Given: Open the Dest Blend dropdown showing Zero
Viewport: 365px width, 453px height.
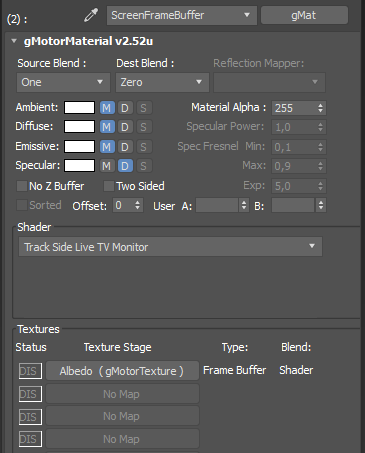Looking at the screenshot, I should point(162,82).
